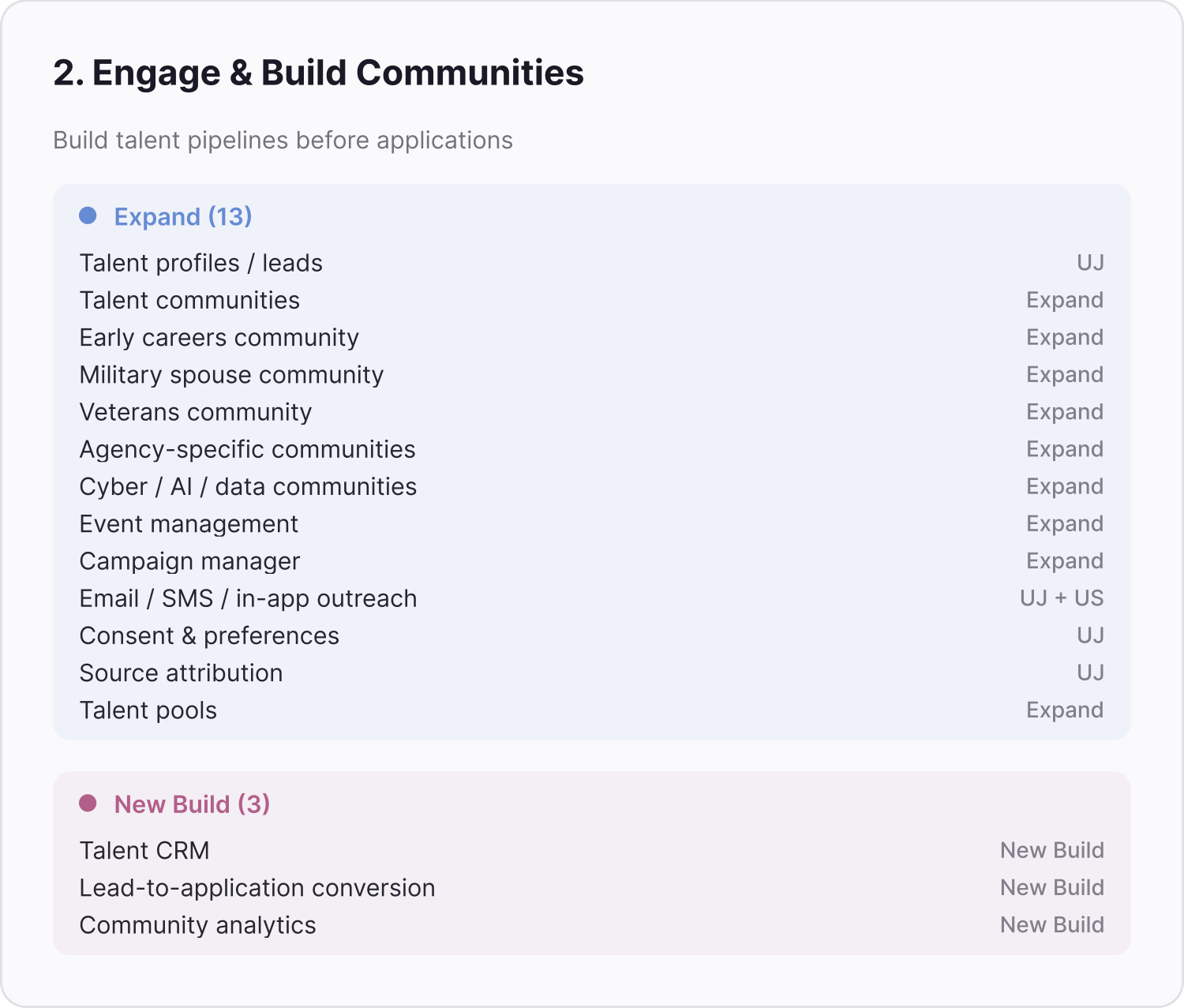Click the Community analytics entry

pos(592,925)
